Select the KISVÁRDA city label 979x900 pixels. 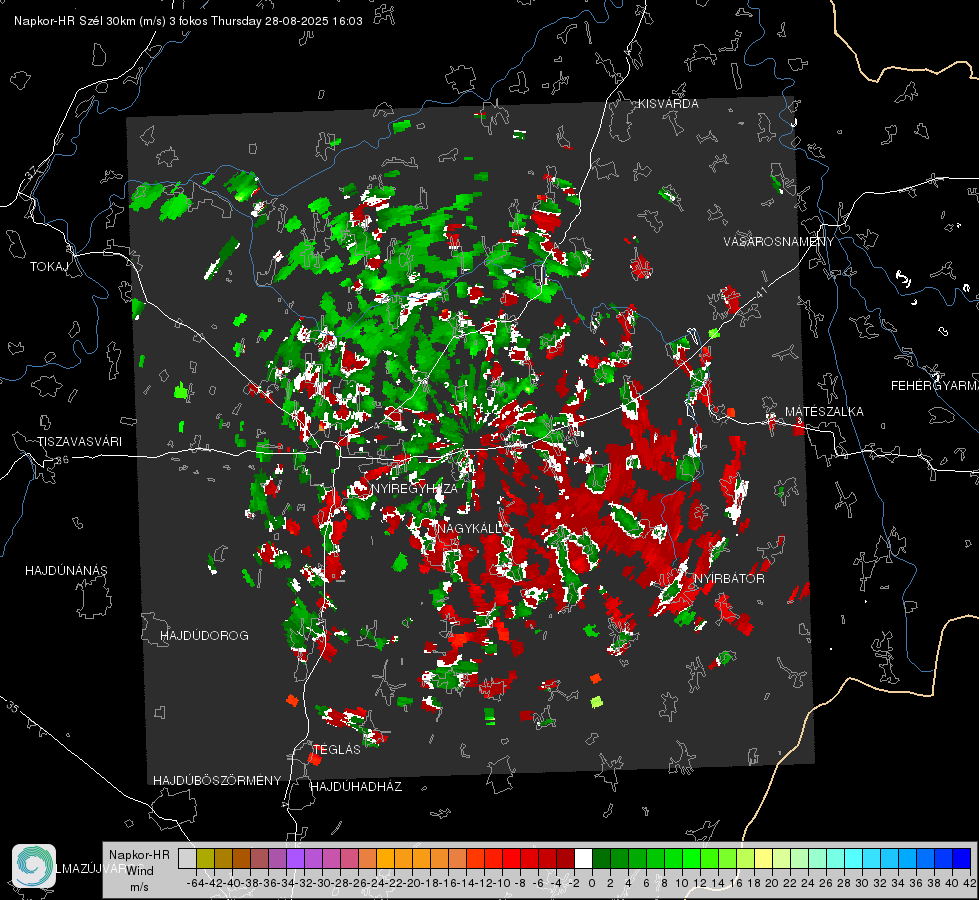coord(668,104)
